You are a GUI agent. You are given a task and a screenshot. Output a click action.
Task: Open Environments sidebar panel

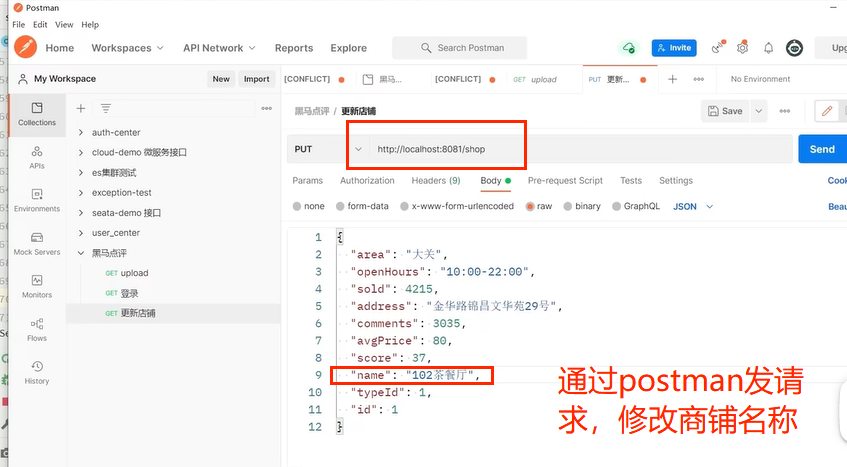coord(37,200)
